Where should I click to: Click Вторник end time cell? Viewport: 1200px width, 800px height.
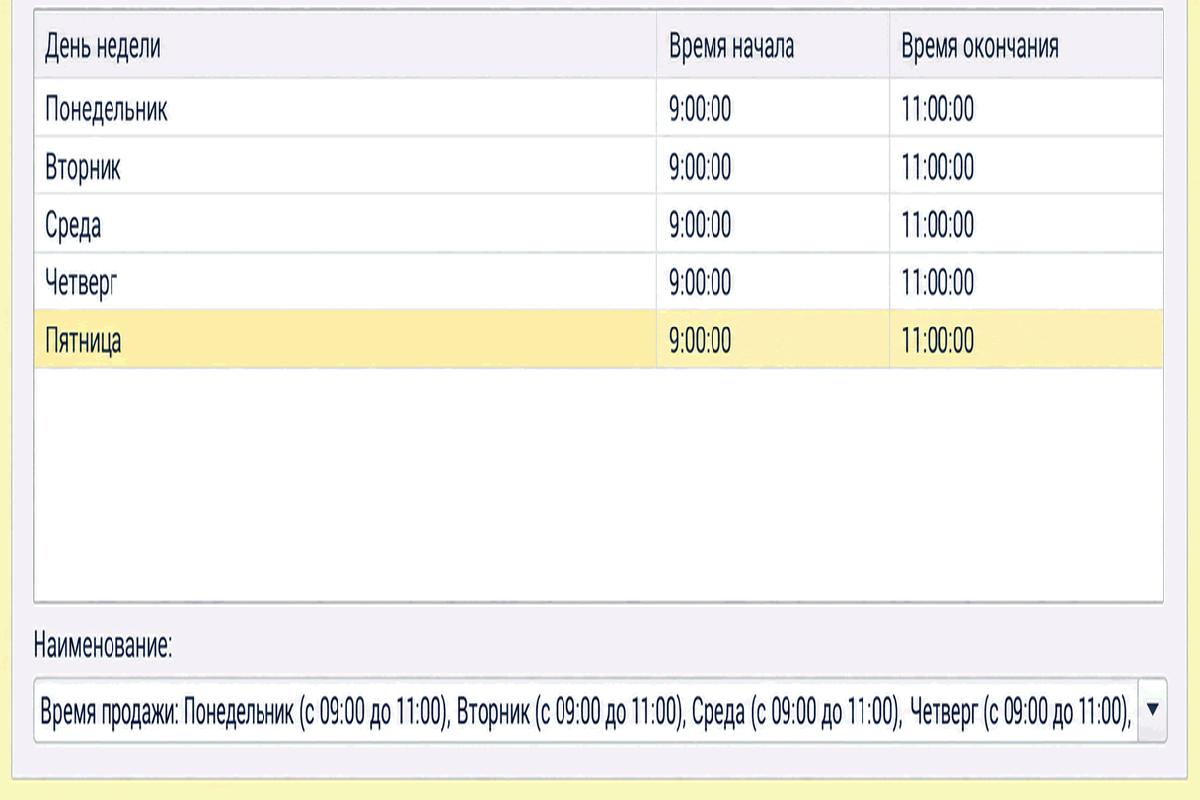tap(1026, 166)
